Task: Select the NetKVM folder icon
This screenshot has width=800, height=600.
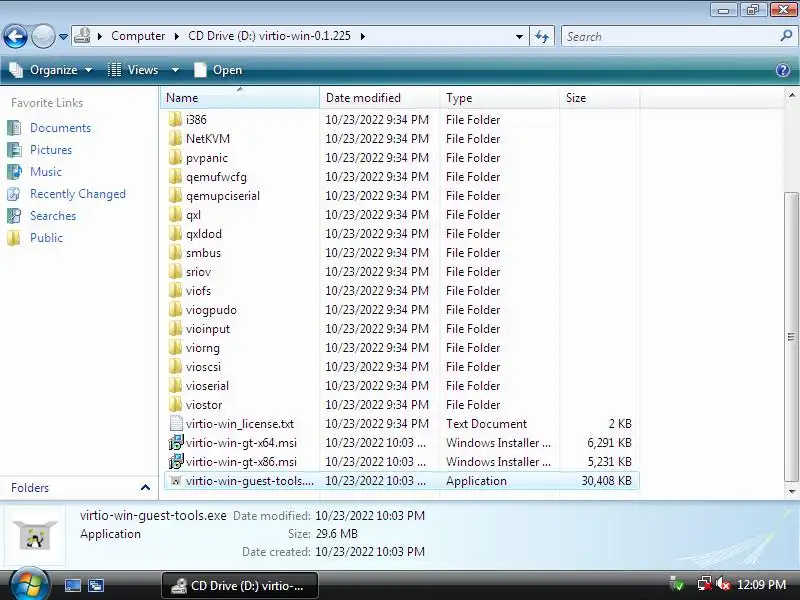Action: point(175,138)
